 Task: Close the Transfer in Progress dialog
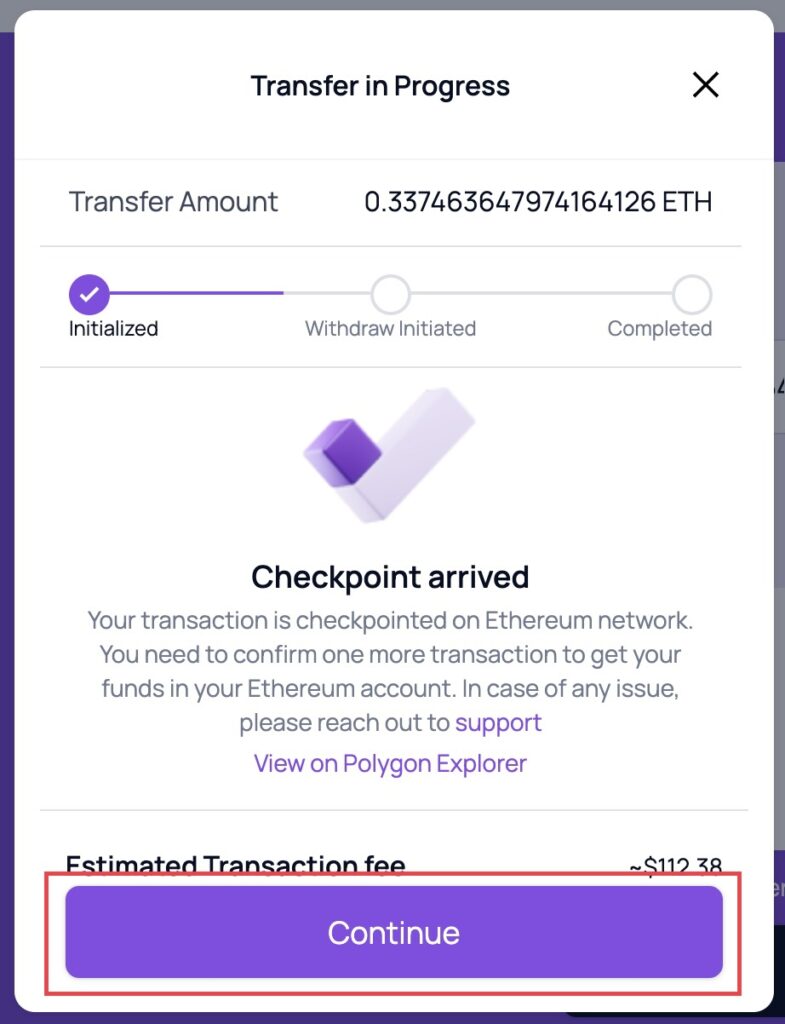[705, 85]
